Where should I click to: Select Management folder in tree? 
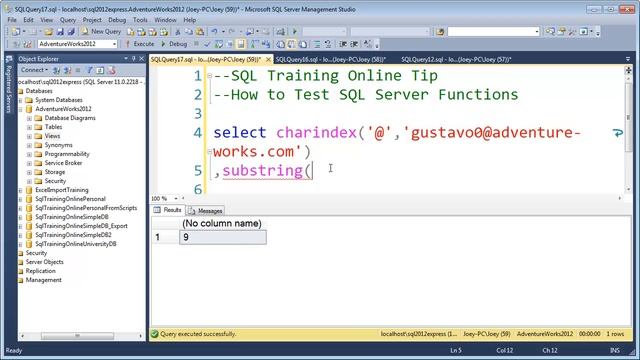point(43,280)
